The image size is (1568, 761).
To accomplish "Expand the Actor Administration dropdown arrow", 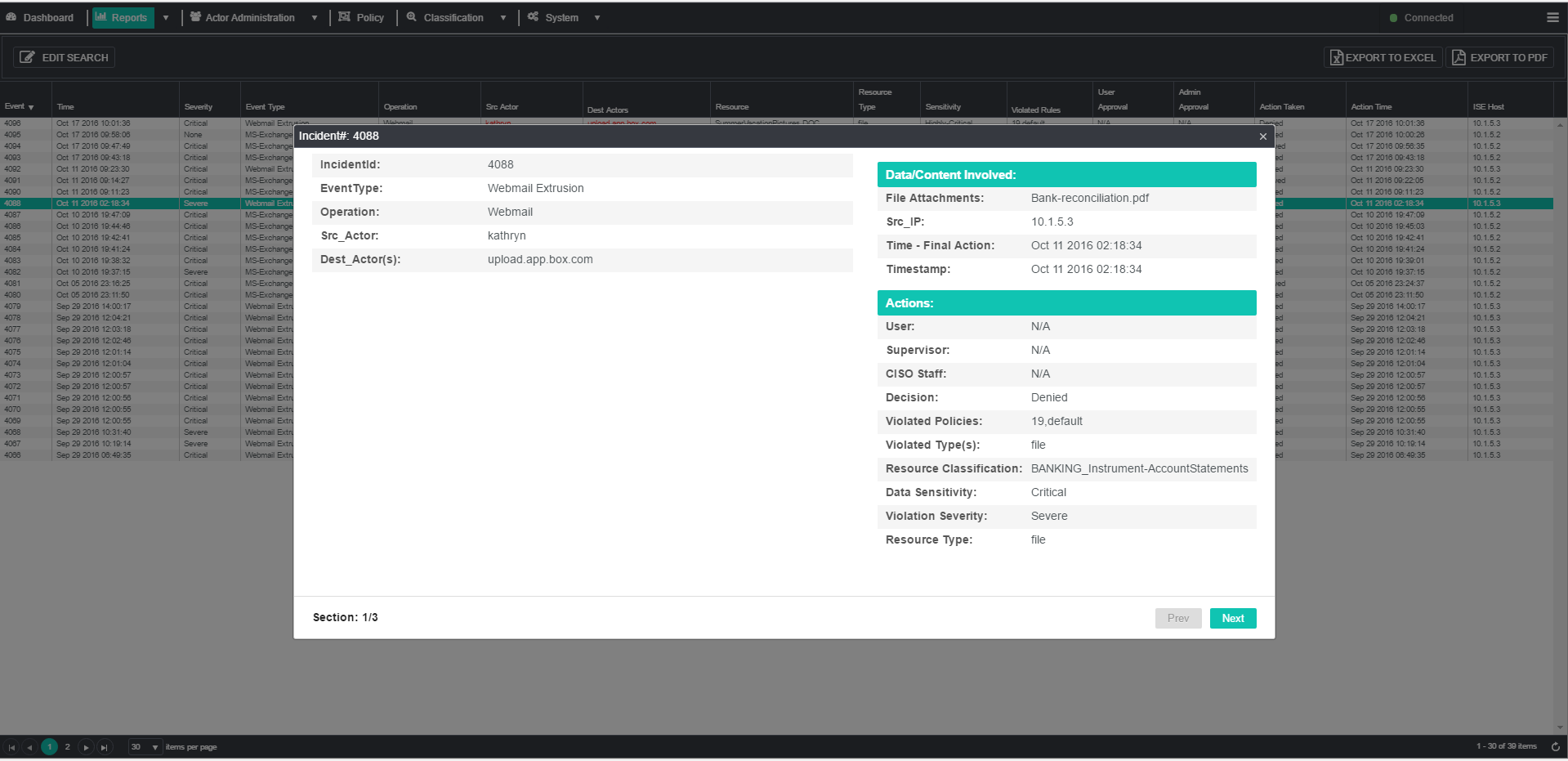I will (315, 18).
